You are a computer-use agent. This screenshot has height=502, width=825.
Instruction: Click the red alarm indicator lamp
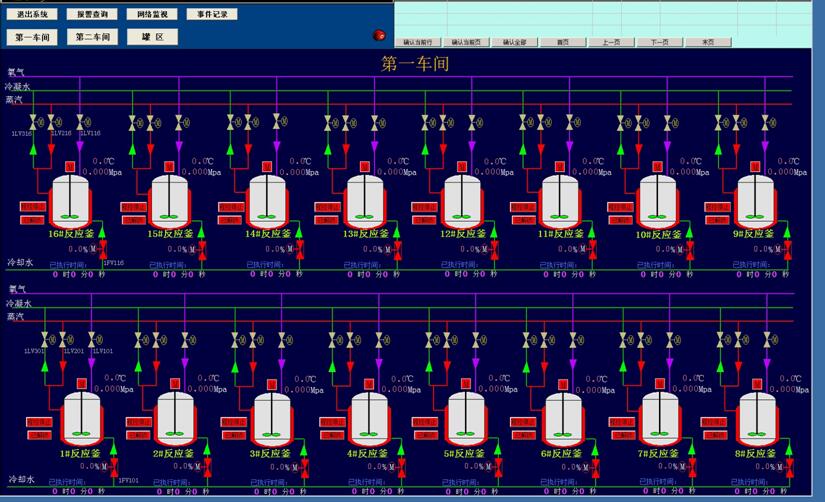(x=379, y=35)
